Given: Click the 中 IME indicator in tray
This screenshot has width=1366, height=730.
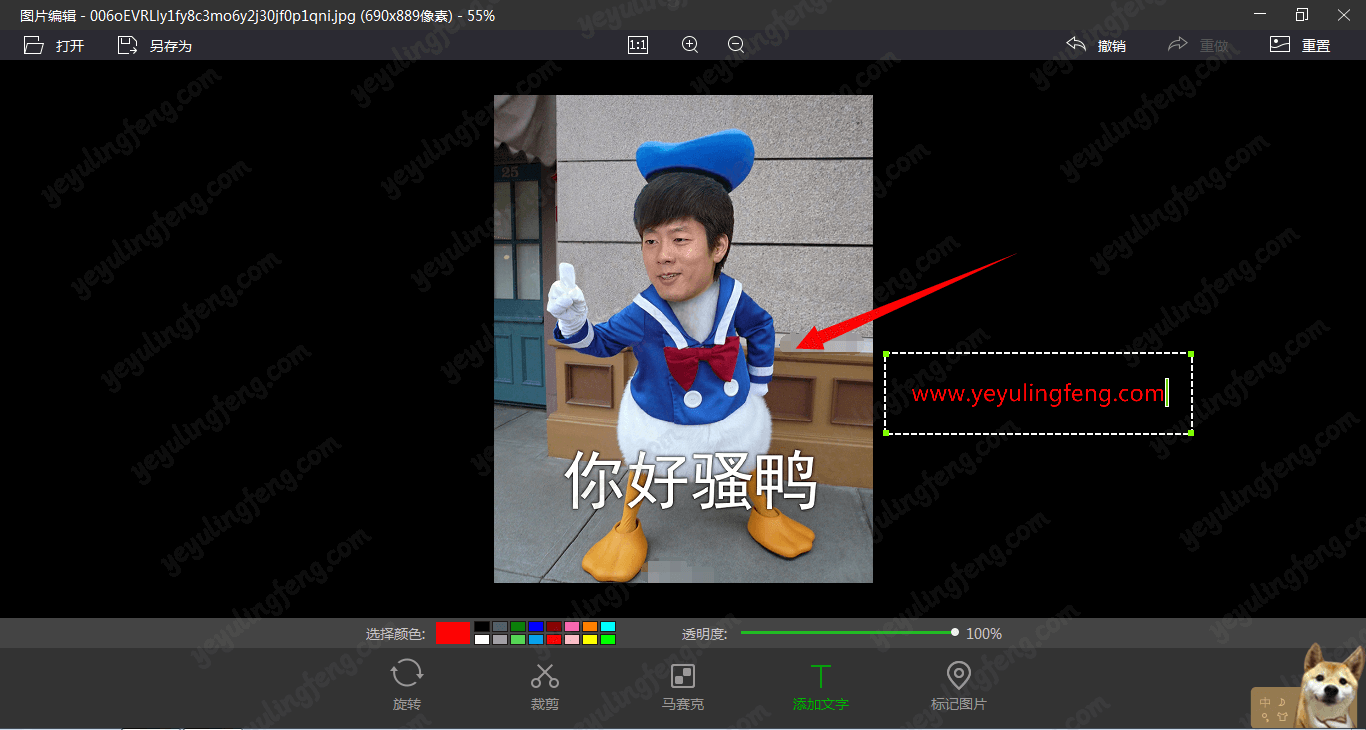Looking at the screenshot, I should point(1266,702).
